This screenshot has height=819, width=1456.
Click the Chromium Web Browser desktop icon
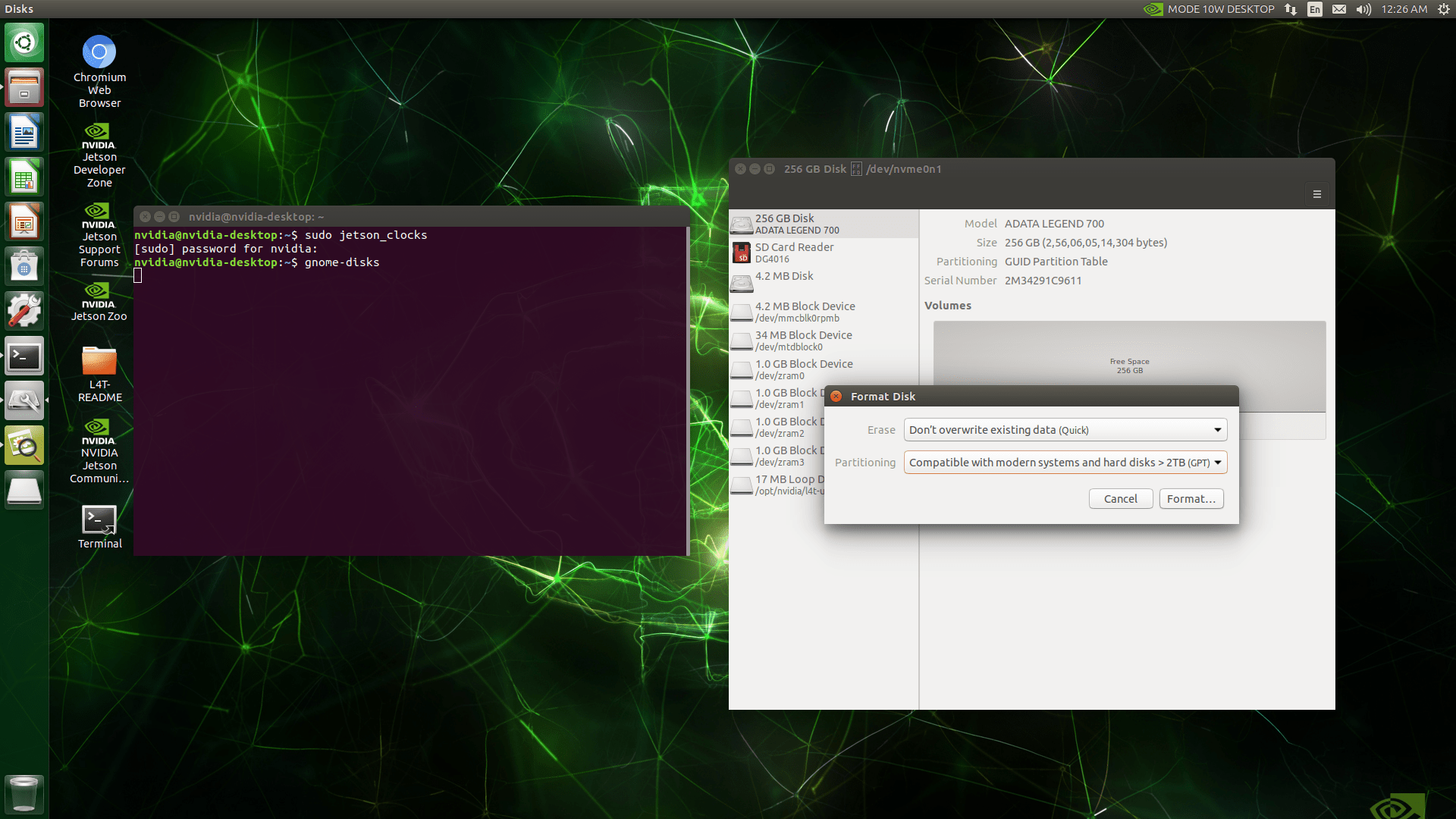[99, 52]
